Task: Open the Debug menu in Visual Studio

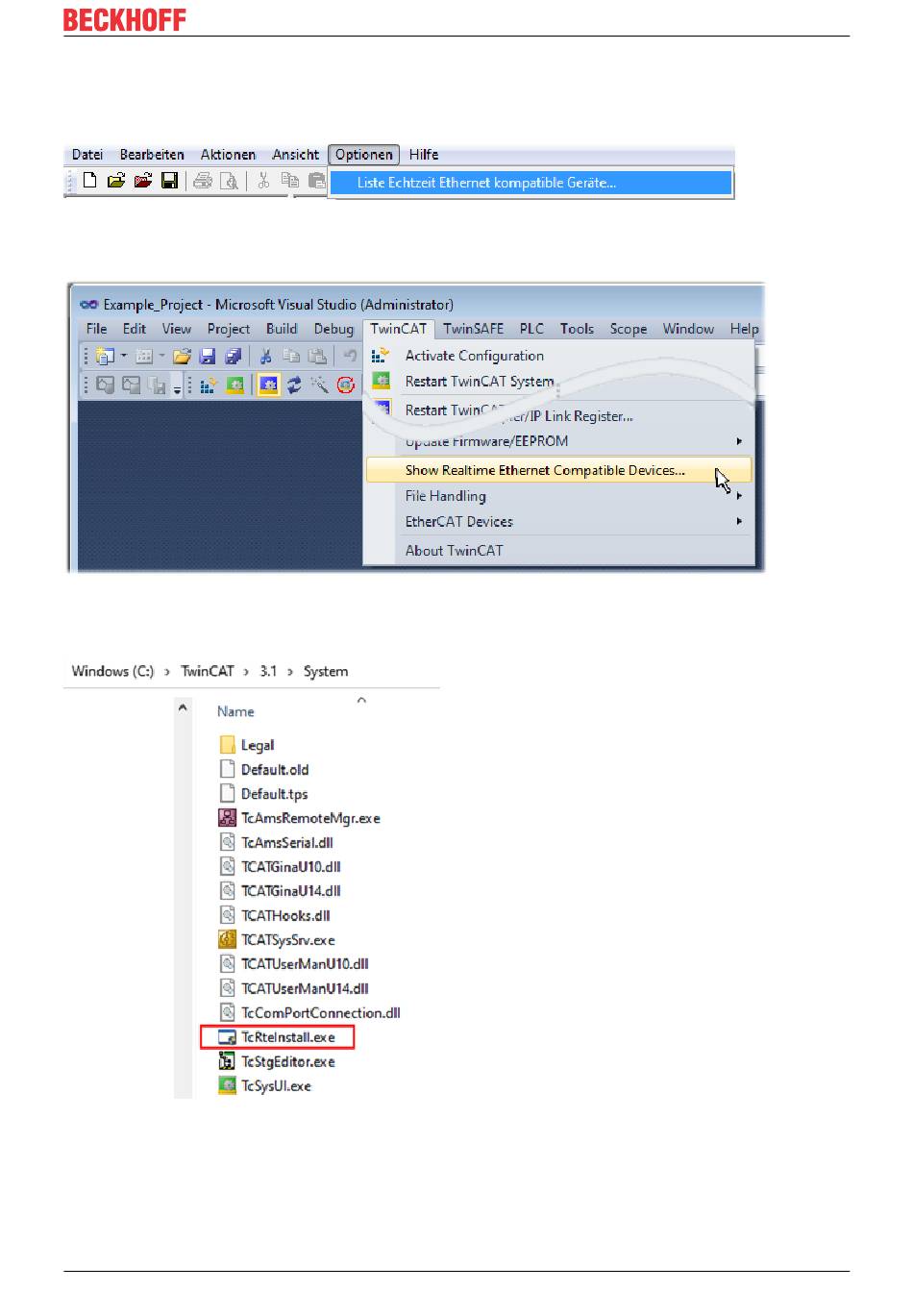Action: [x=333, y=329]
